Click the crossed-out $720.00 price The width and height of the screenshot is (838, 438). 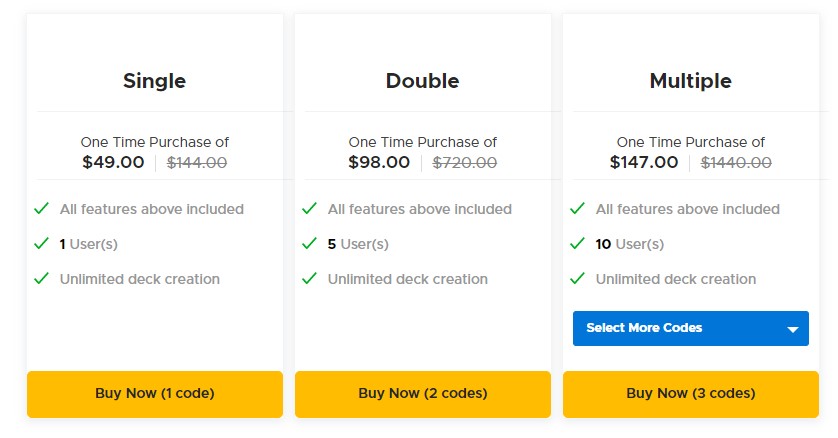[464, 162]
